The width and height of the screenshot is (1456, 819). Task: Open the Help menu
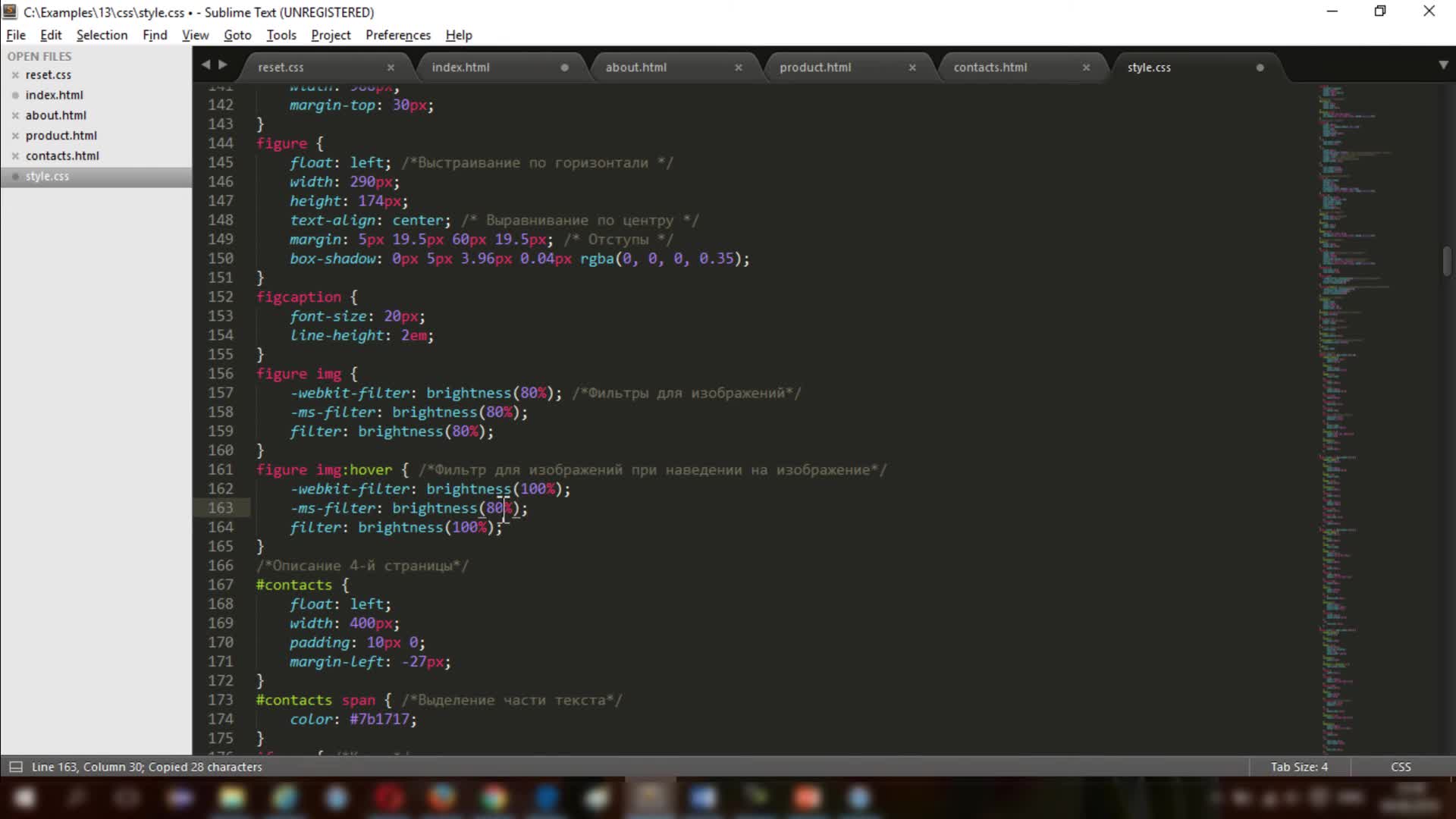click(459, 35)
